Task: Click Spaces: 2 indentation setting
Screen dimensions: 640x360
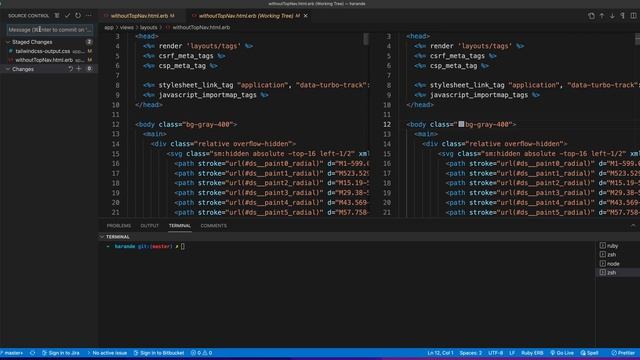Action: tap(471, 353)
